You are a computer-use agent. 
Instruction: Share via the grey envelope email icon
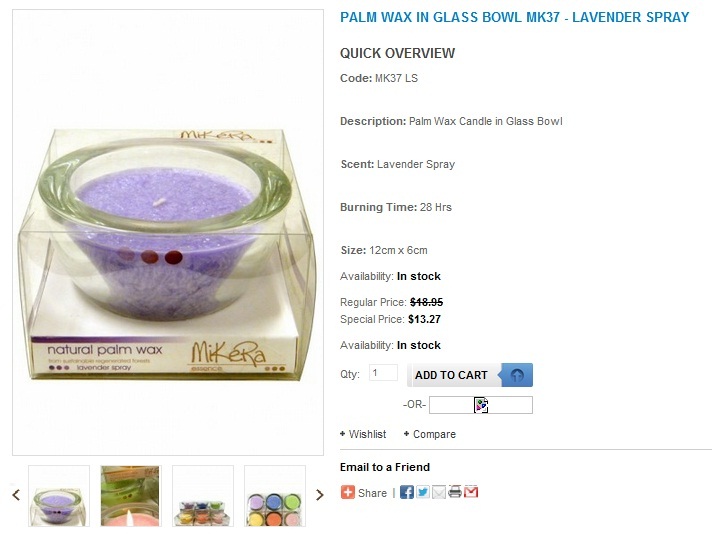(439, 492)
